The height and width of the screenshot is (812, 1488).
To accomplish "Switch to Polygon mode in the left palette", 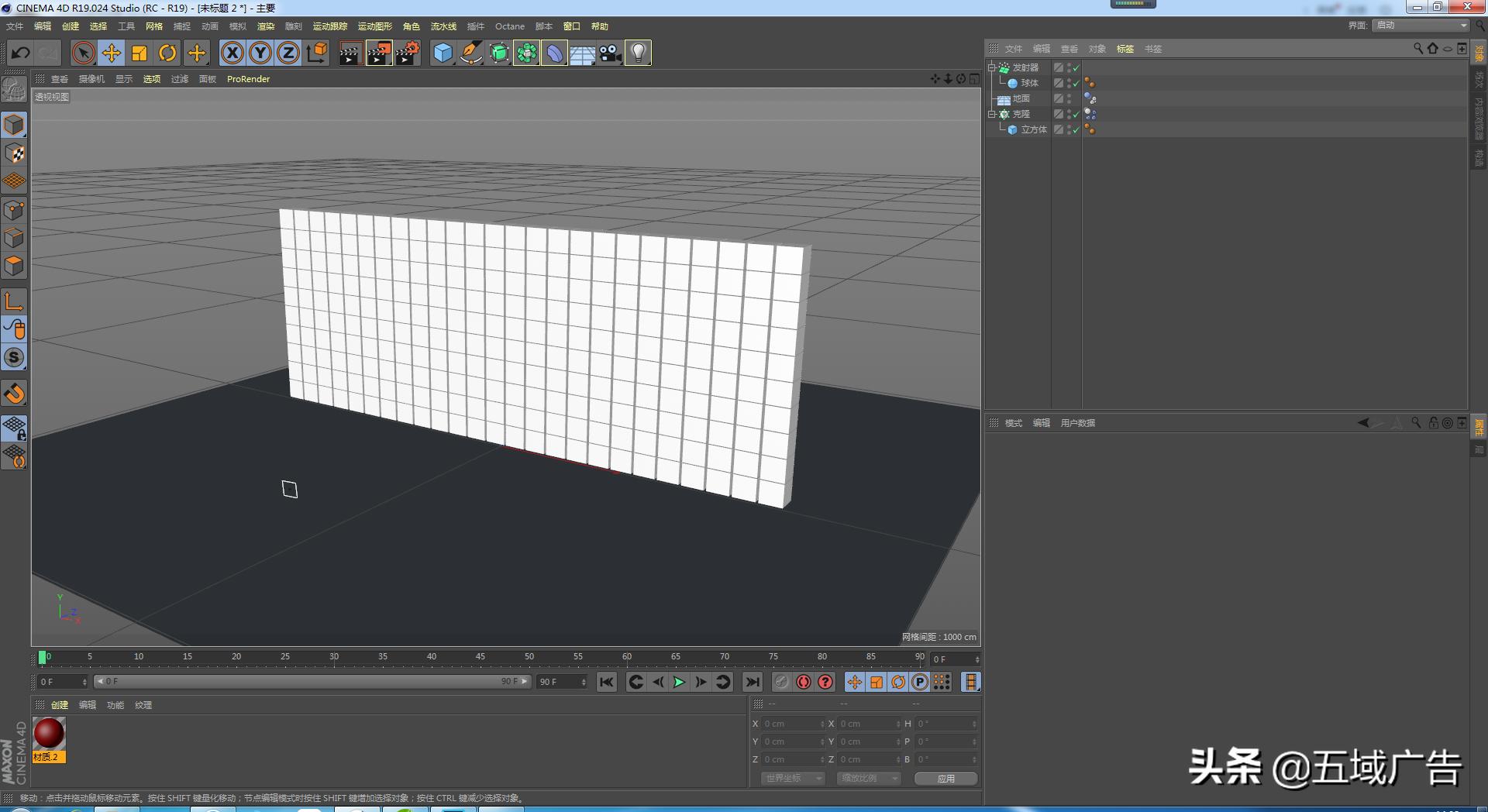I will [x=14, y=266].
